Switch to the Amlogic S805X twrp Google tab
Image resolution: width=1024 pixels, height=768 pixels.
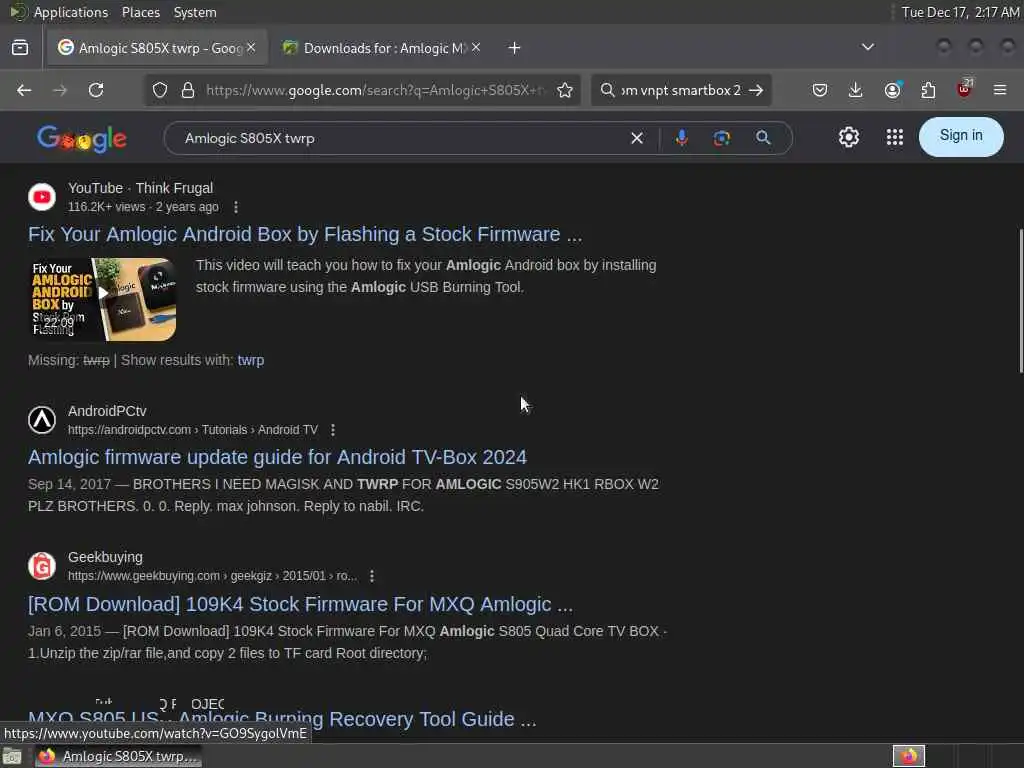coord(157,48)
